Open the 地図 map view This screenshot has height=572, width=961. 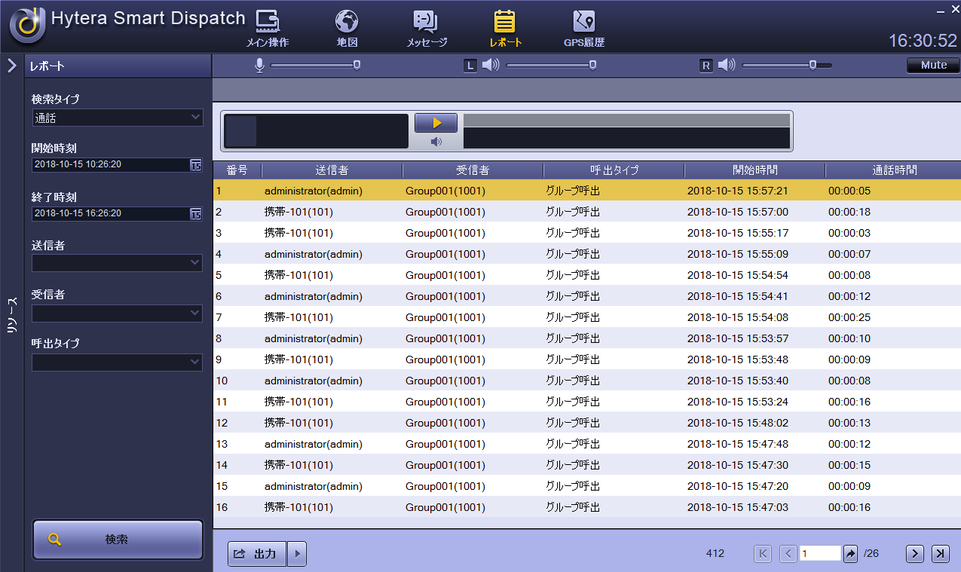[x=346, y=28]
